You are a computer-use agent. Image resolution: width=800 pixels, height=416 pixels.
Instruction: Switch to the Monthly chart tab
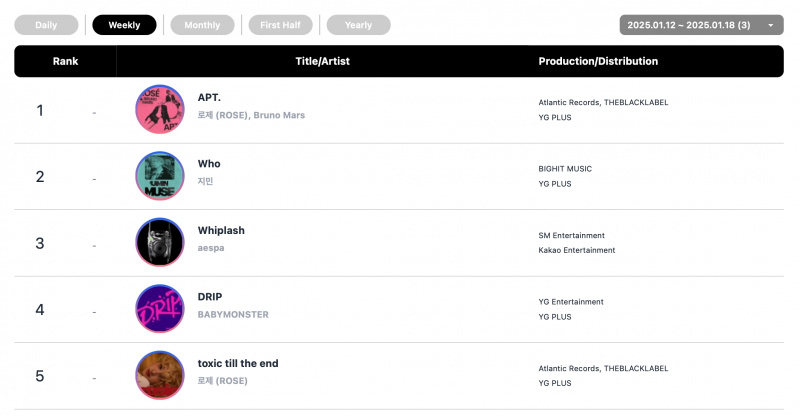tap(203, 25)
